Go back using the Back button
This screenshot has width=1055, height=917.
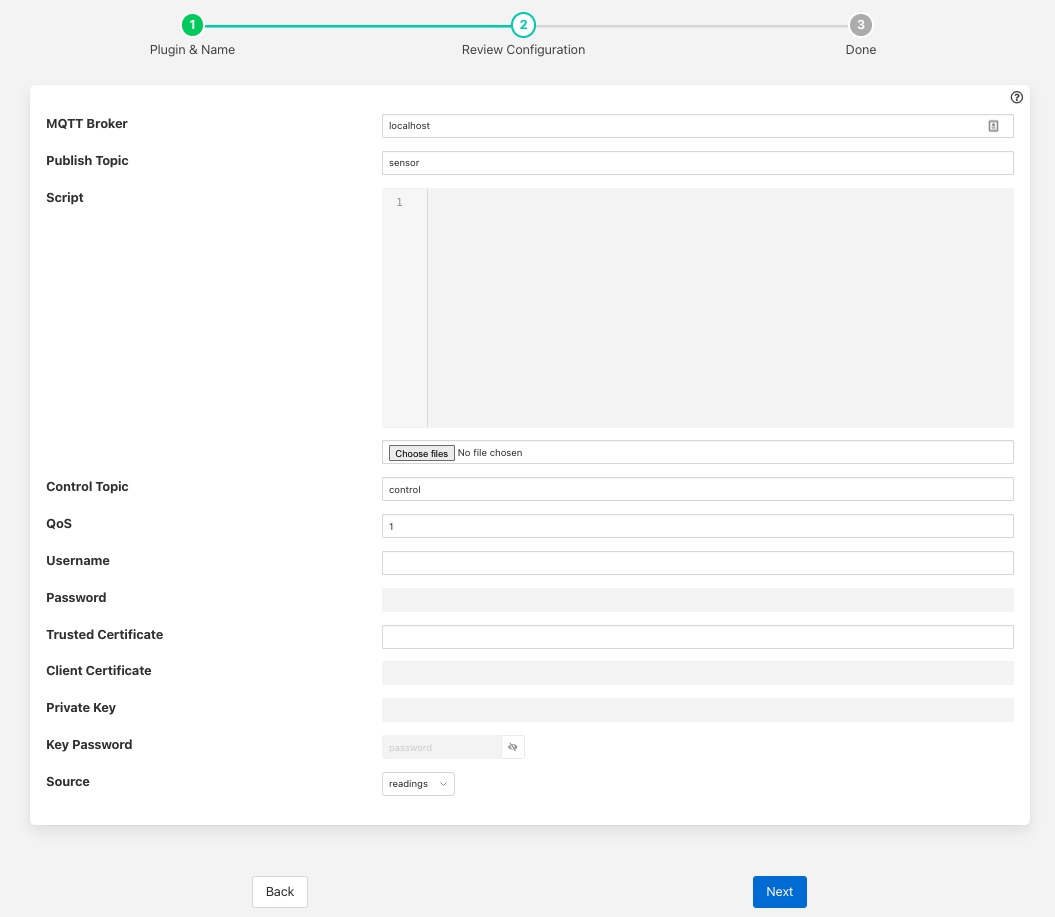279,891
